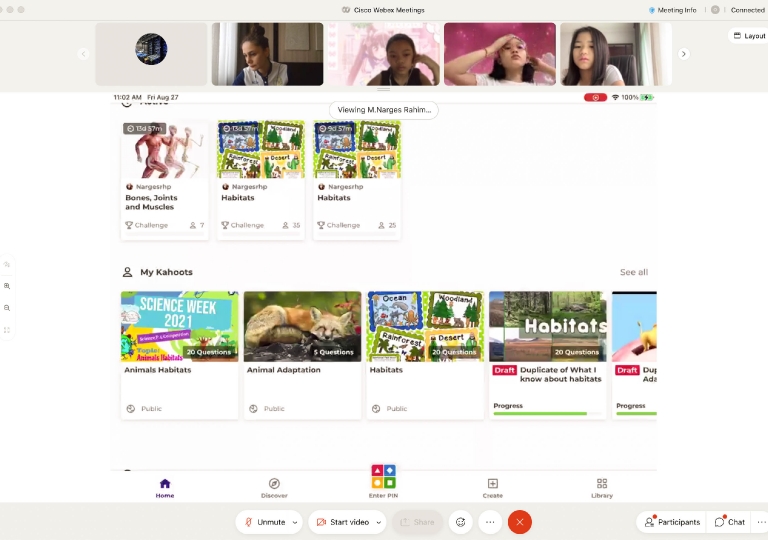Screen dimensions: 768x540
Task: Open the Library tab
Action: (602, 489)
